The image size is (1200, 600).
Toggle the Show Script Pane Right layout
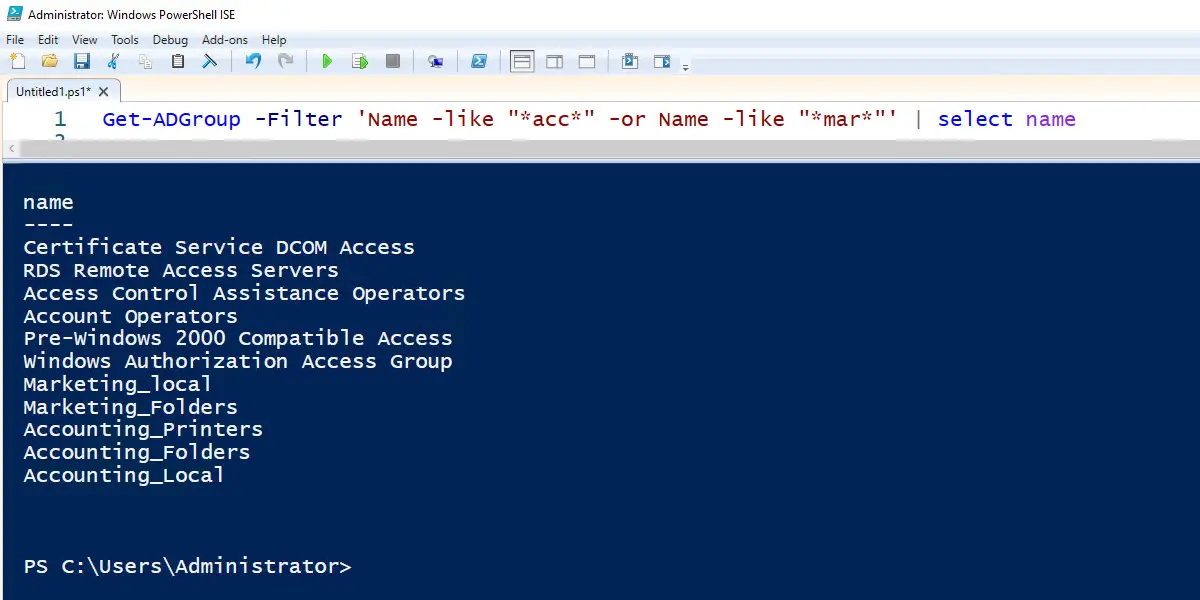[x=555, y=62]
